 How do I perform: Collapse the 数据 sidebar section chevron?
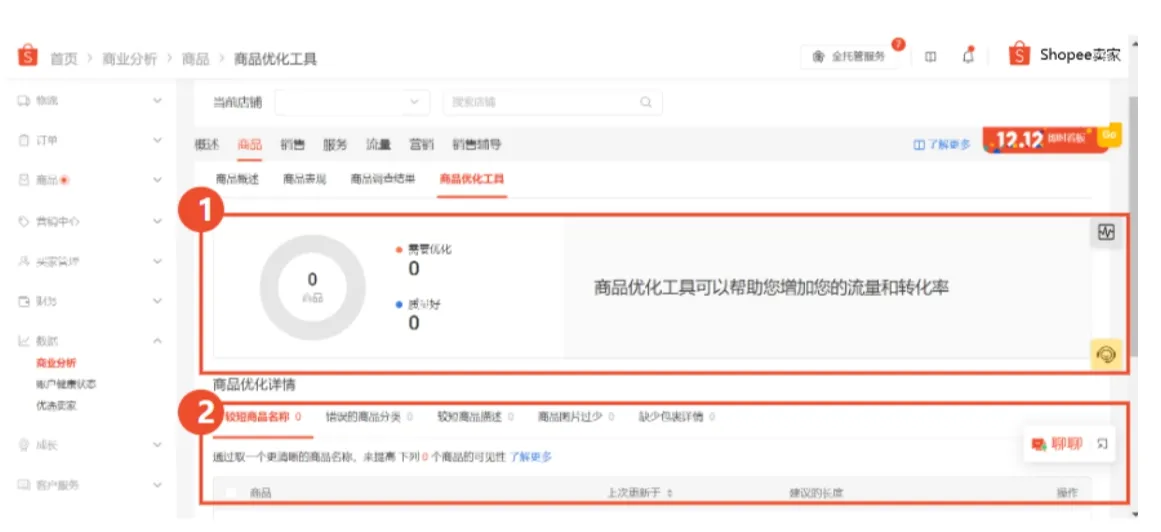(x=158, y=341)
